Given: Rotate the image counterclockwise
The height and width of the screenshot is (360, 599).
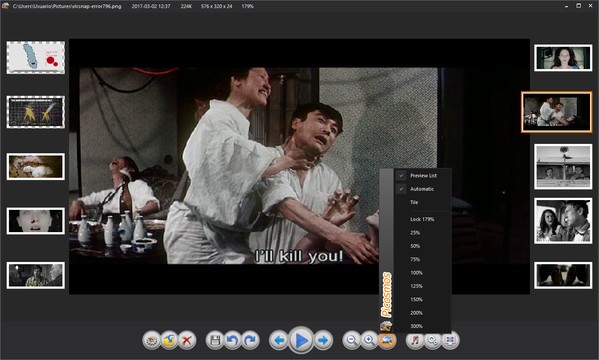Looking at the screenshot, I should coord(233,340).
